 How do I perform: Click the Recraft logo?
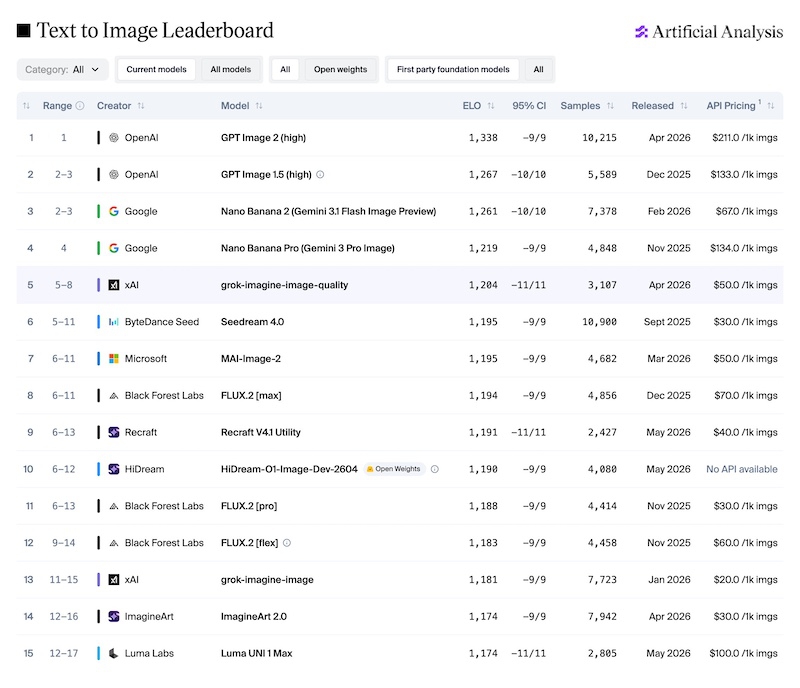coord(114,432)
